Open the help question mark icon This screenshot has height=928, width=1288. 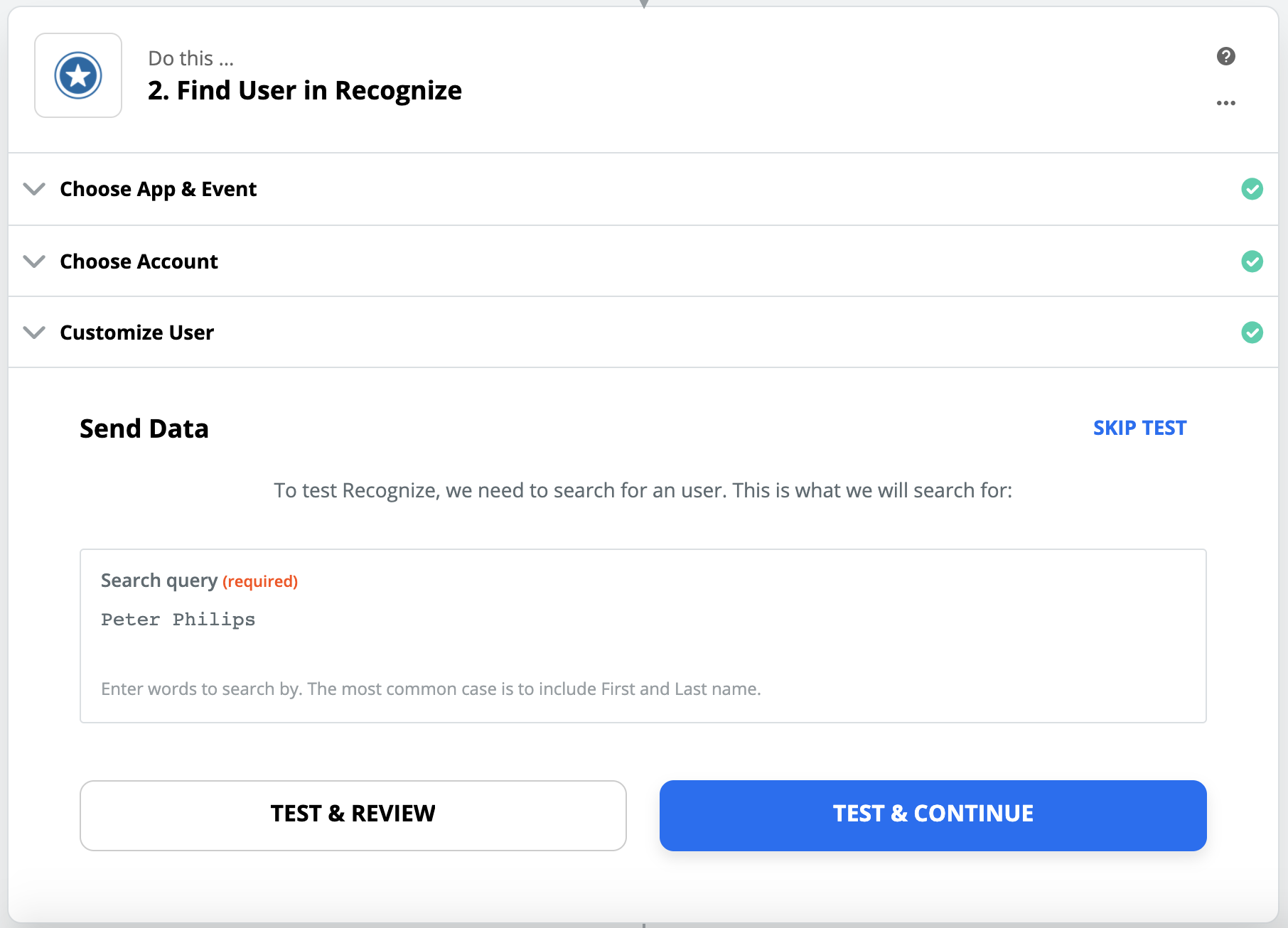1225,55
